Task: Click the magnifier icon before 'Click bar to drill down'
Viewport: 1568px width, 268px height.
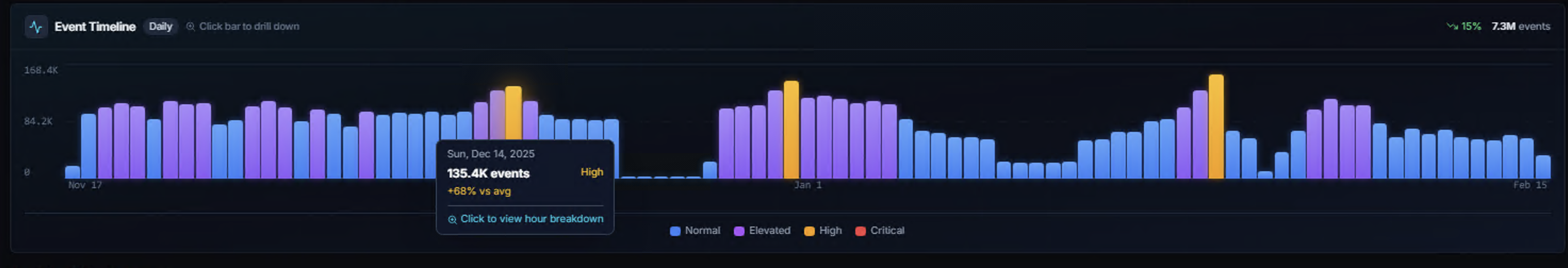Action: tap(191, 27)
